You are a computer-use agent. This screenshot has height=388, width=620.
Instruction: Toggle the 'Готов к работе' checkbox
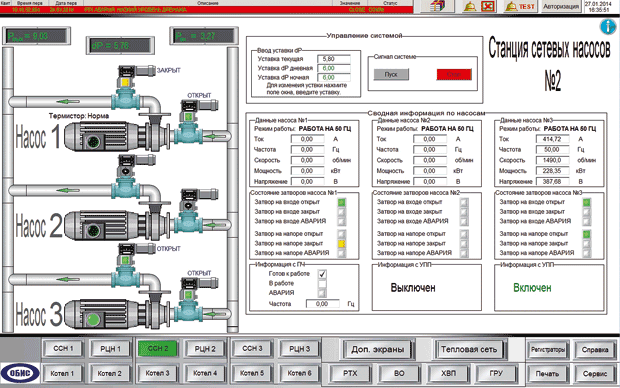pos(322,274)
